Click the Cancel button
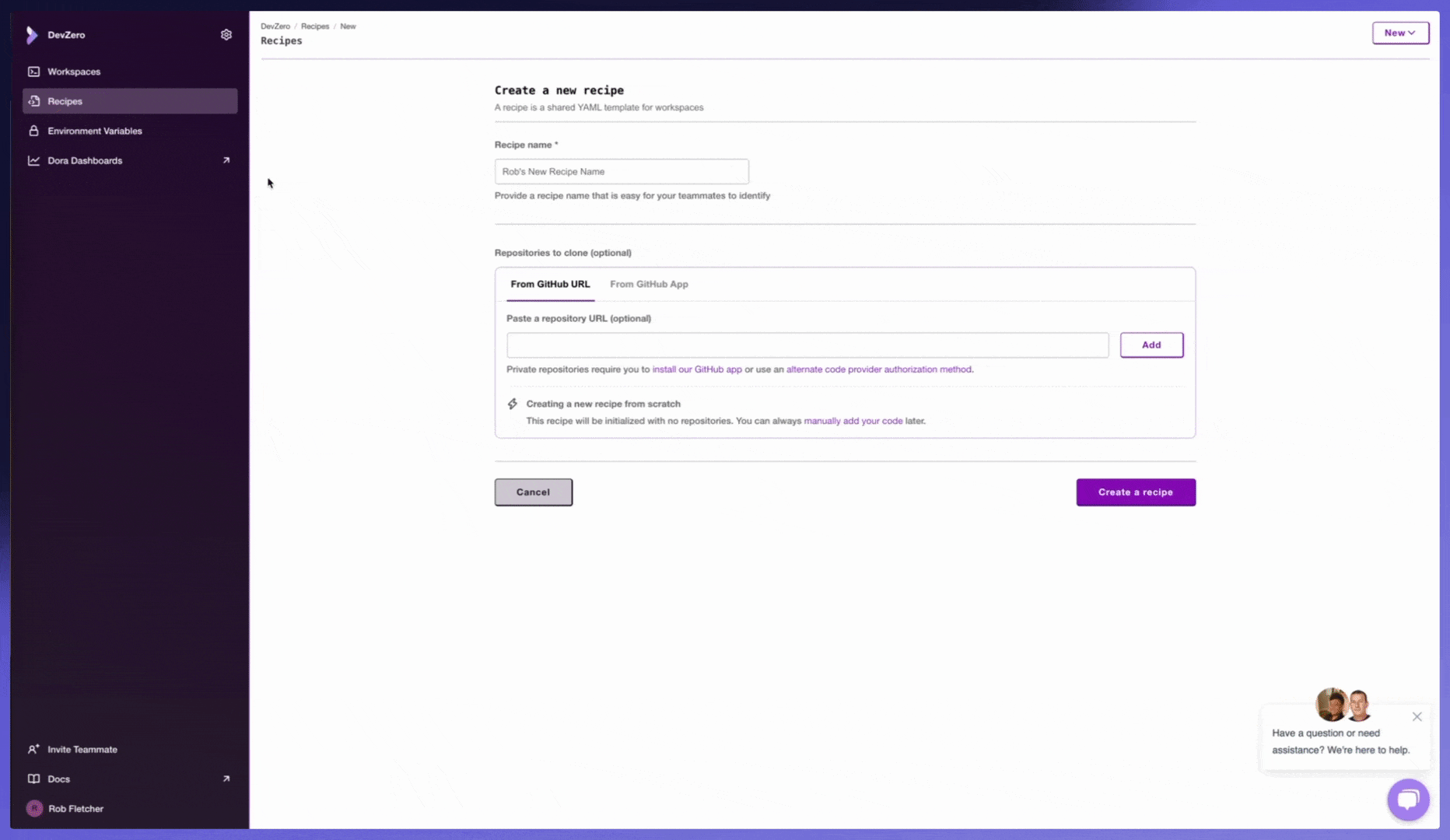The height and width of the screenshot is (840, 1450). [533, 492]
